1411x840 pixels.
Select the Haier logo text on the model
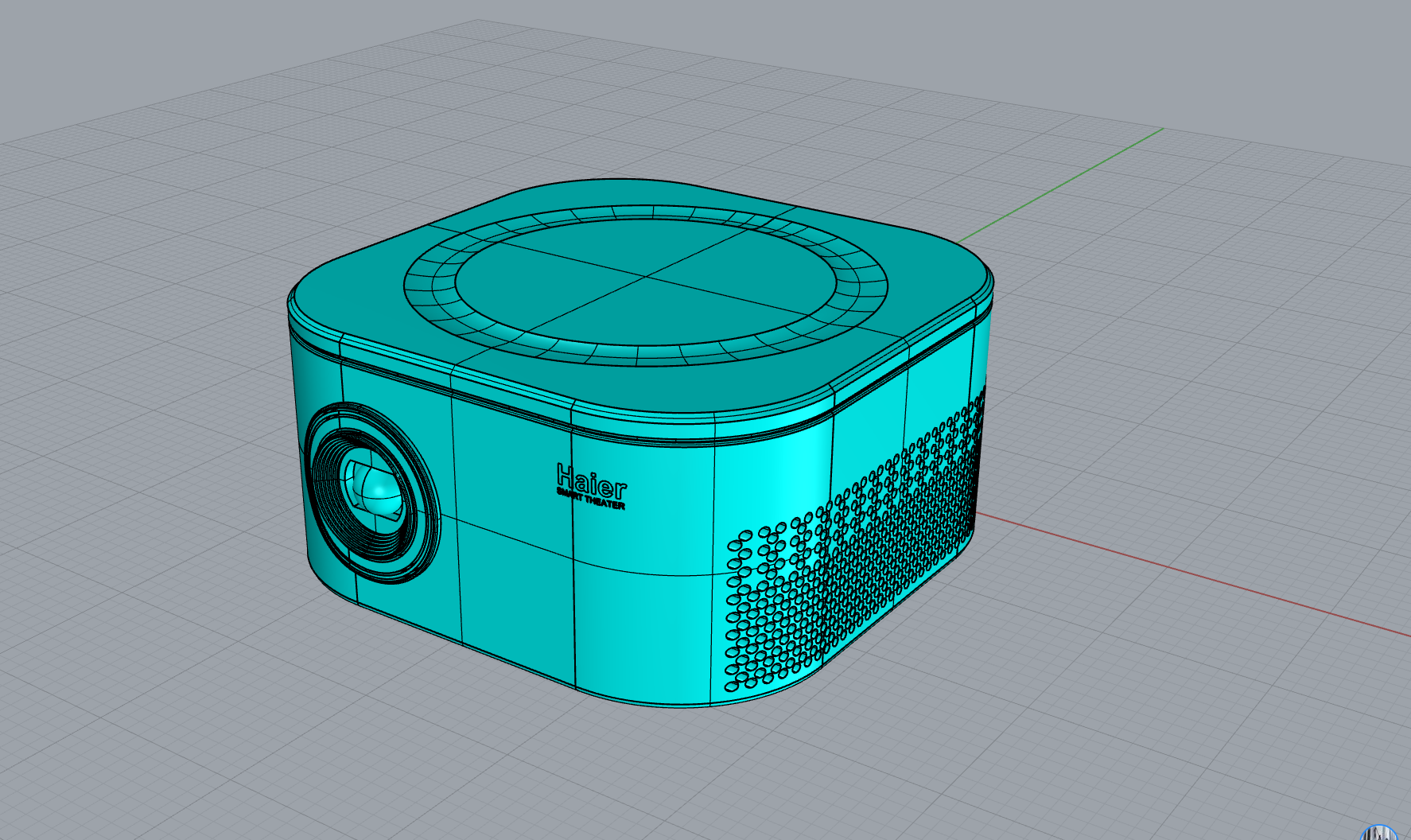coord(591,481)
